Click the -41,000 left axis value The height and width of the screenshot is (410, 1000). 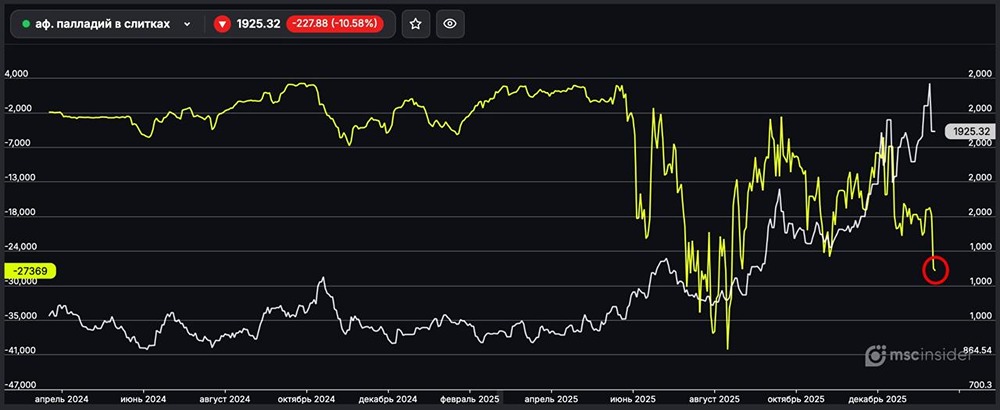pyautogui.click(x=19, y=350)
